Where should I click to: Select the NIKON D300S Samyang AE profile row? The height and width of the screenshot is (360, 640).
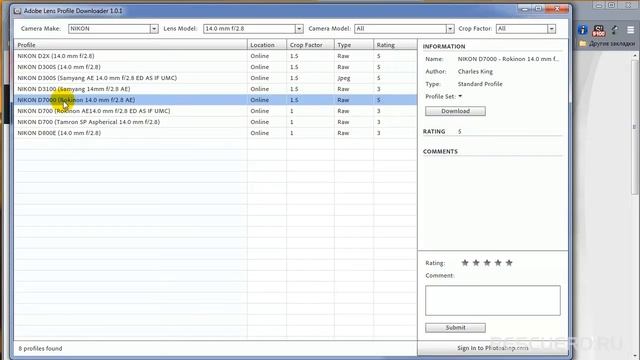216,78
